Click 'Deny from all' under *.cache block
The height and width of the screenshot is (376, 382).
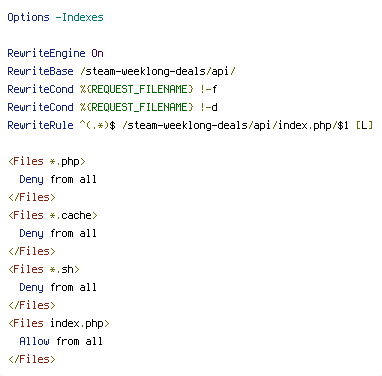click(x=58, y=233)
